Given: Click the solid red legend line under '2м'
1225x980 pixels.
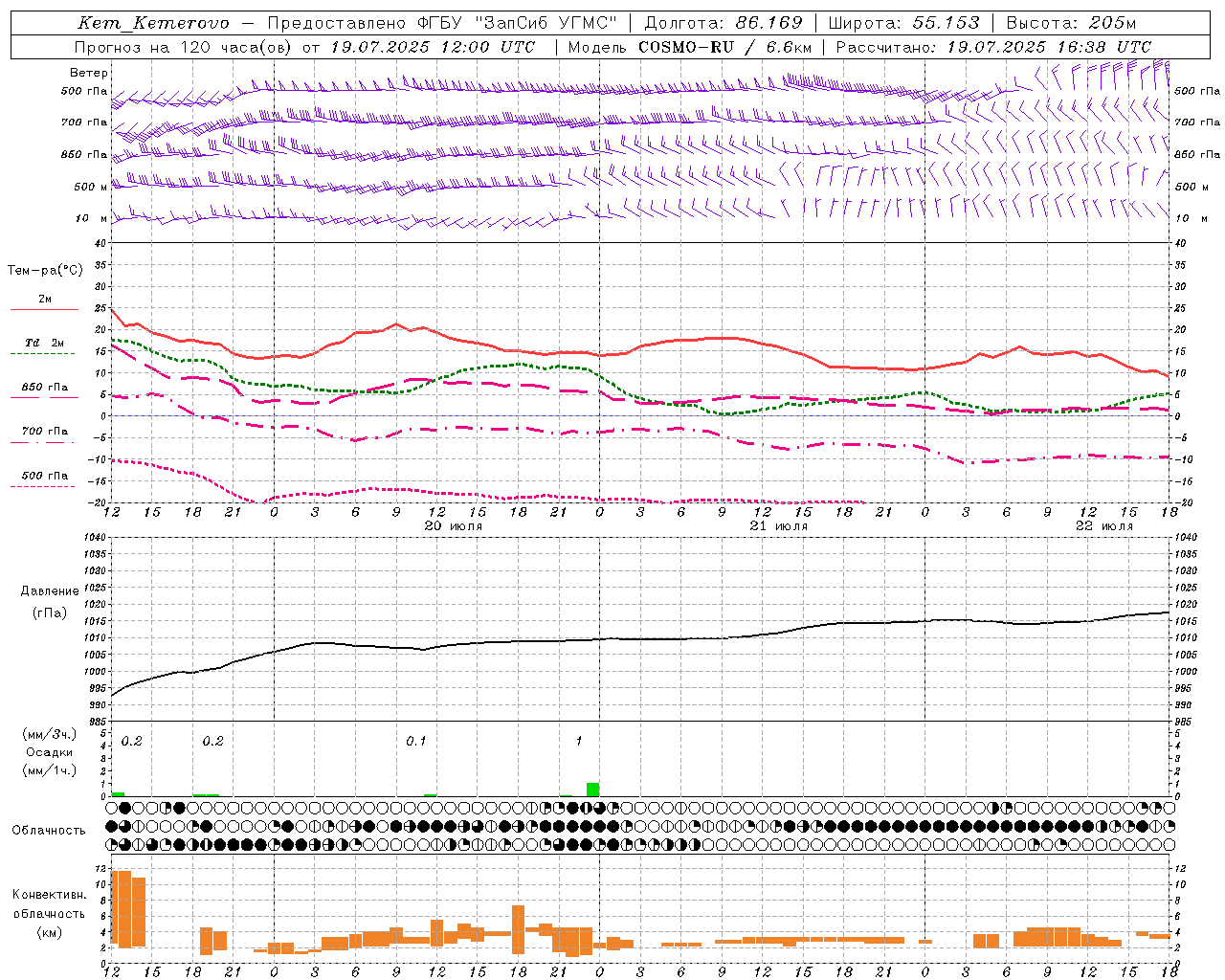Looking at the screenshot, I should 44,310.
